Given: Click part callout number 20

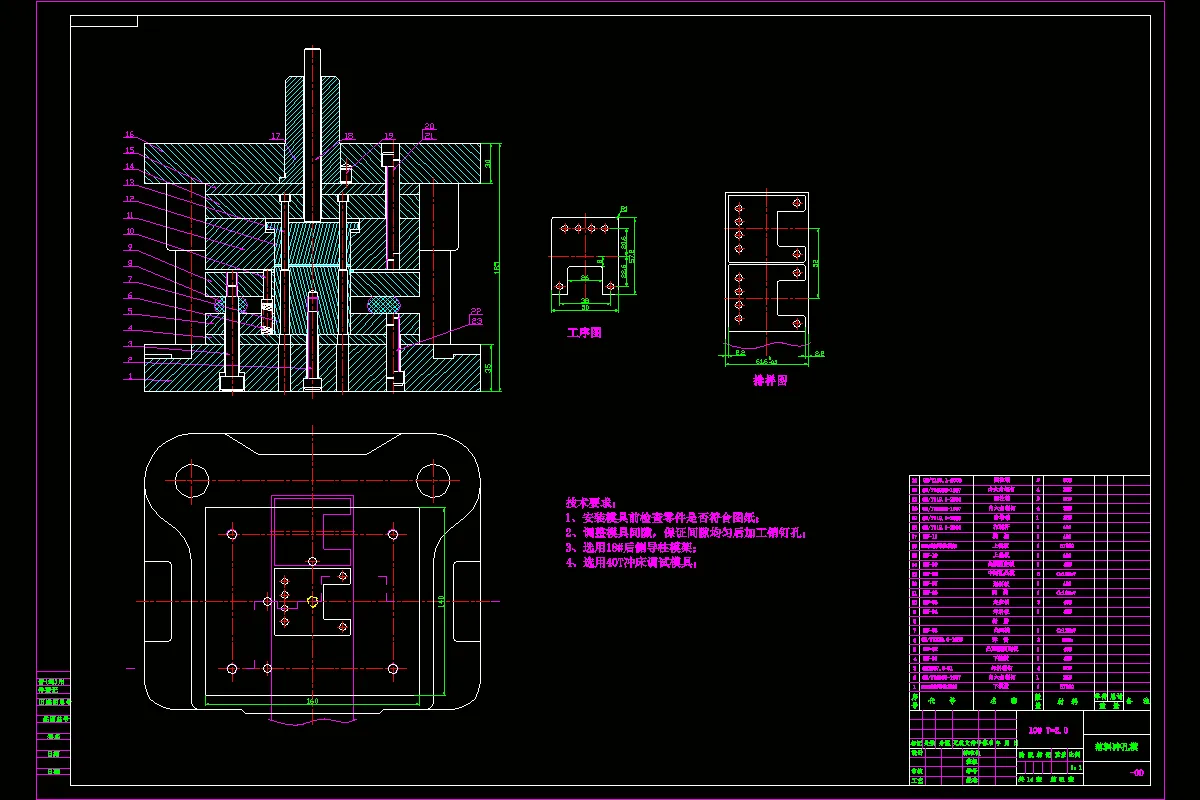Looking at the screenshot, I should 429,126.
